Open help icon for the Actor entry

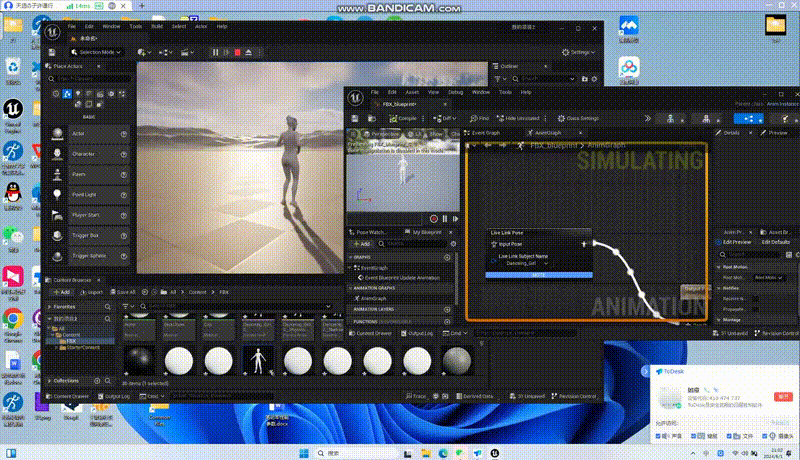pos(123,134)
